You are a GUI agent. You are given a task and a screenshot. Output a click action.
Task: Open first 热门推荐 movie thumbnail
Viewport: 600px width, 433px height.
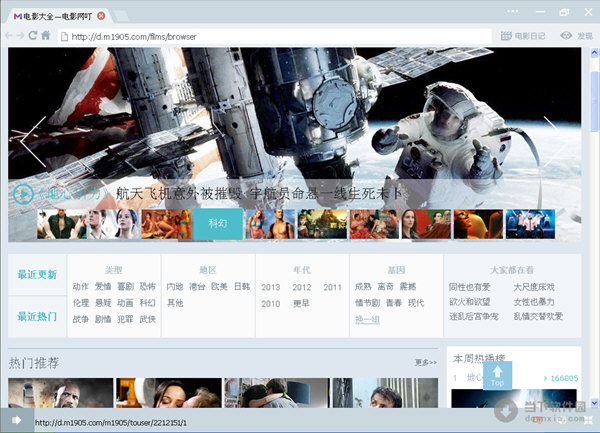tap(61, 393)
